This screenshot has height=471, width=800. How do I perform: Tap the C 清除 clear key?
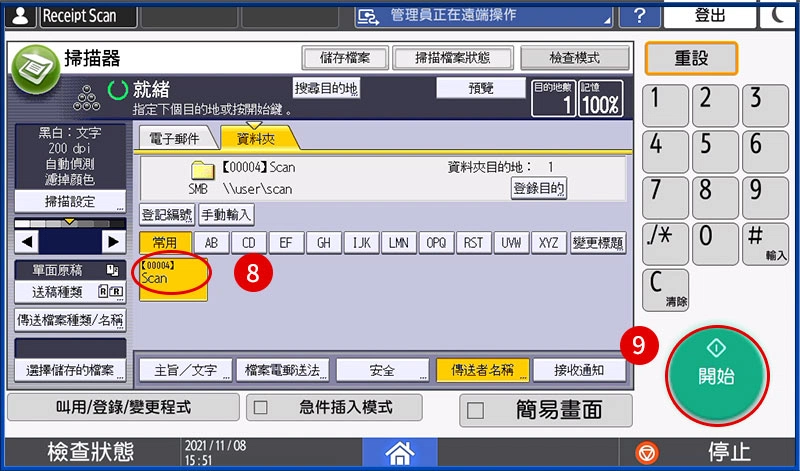point(665,290)
